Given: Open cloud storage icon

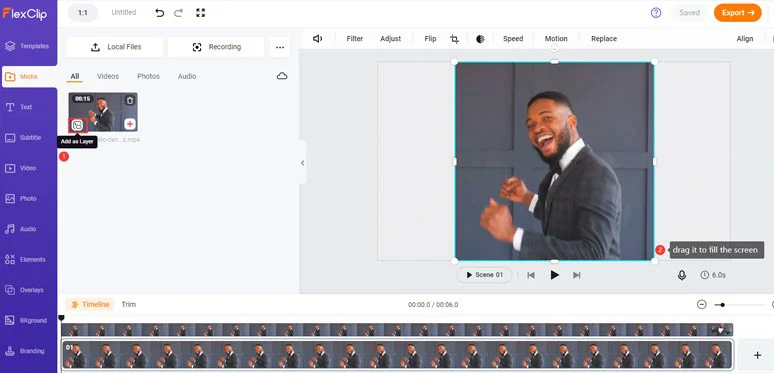Looking at the screenshot, I should point(282,76).
